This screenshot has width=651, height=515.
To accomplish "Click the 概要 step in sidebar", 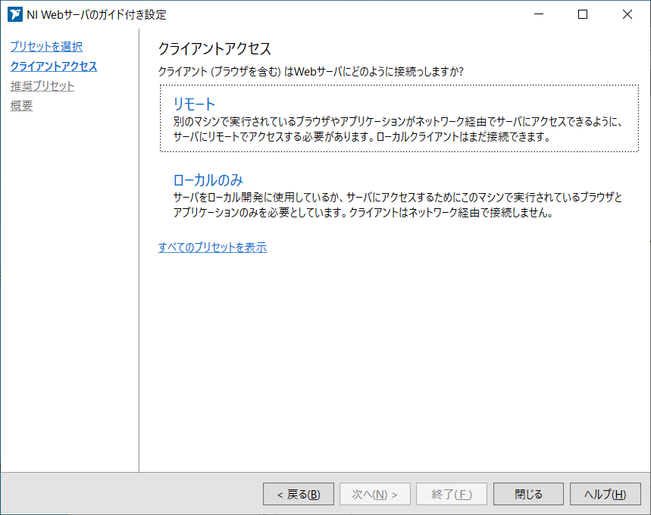I will (x=22, y=106).
